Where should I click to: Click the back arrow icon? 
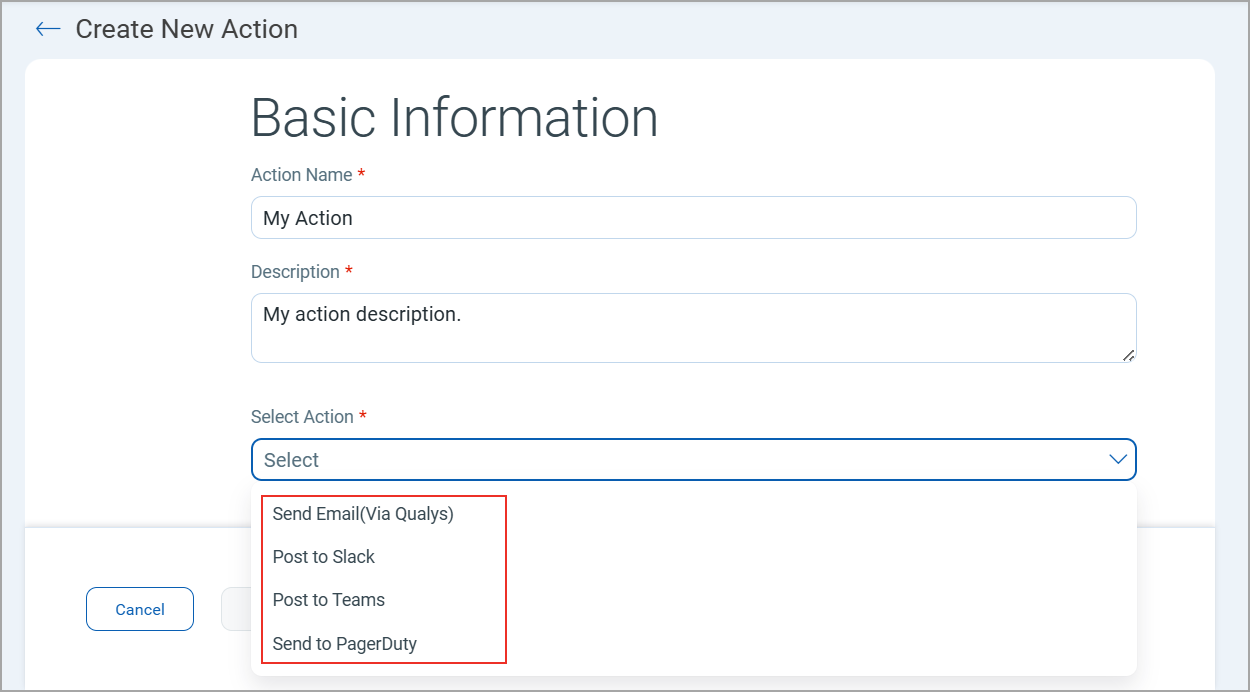tap(48, 29)
